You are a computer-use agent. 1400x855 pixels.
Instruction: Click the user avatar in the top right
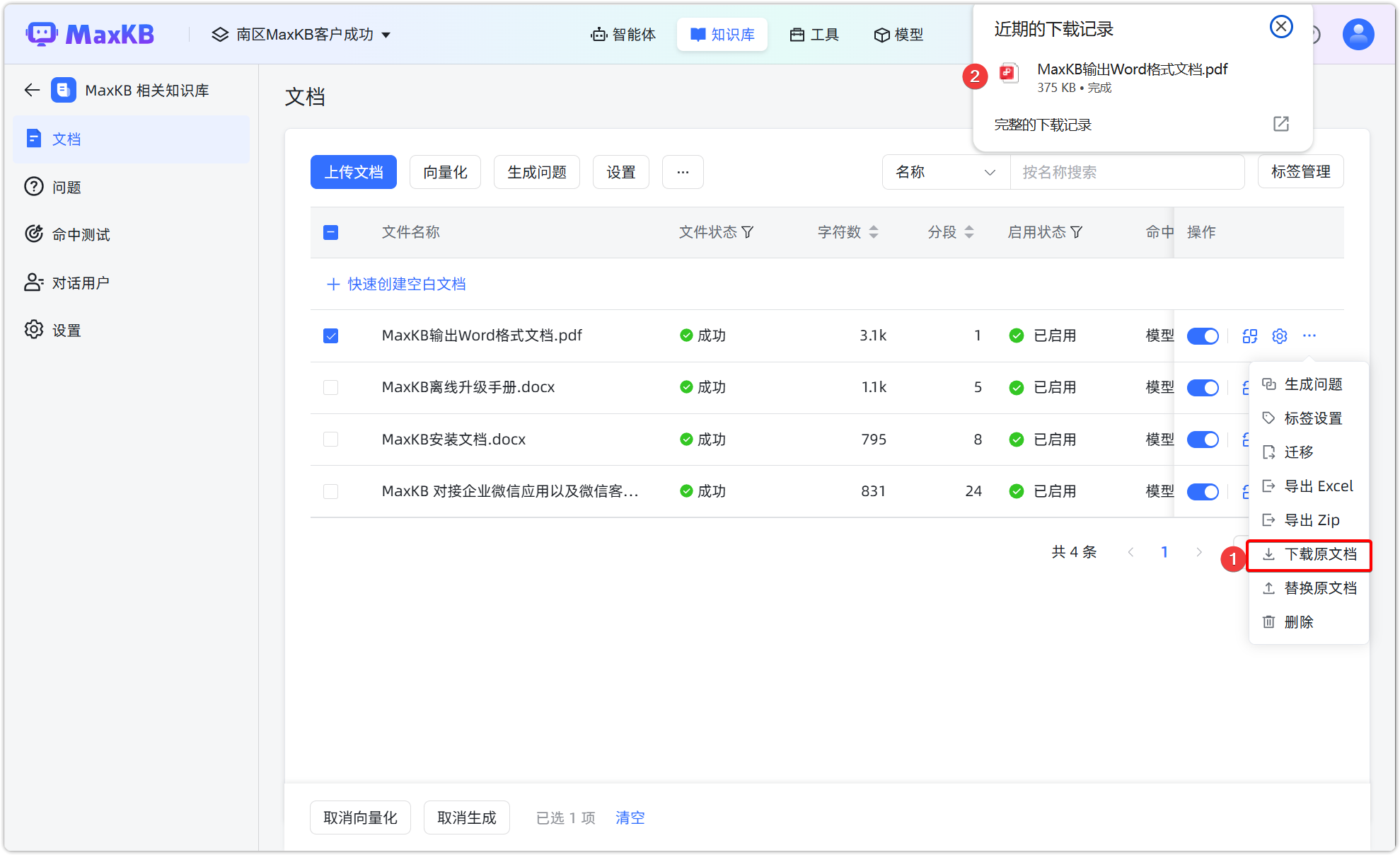tap(1358, 33)
